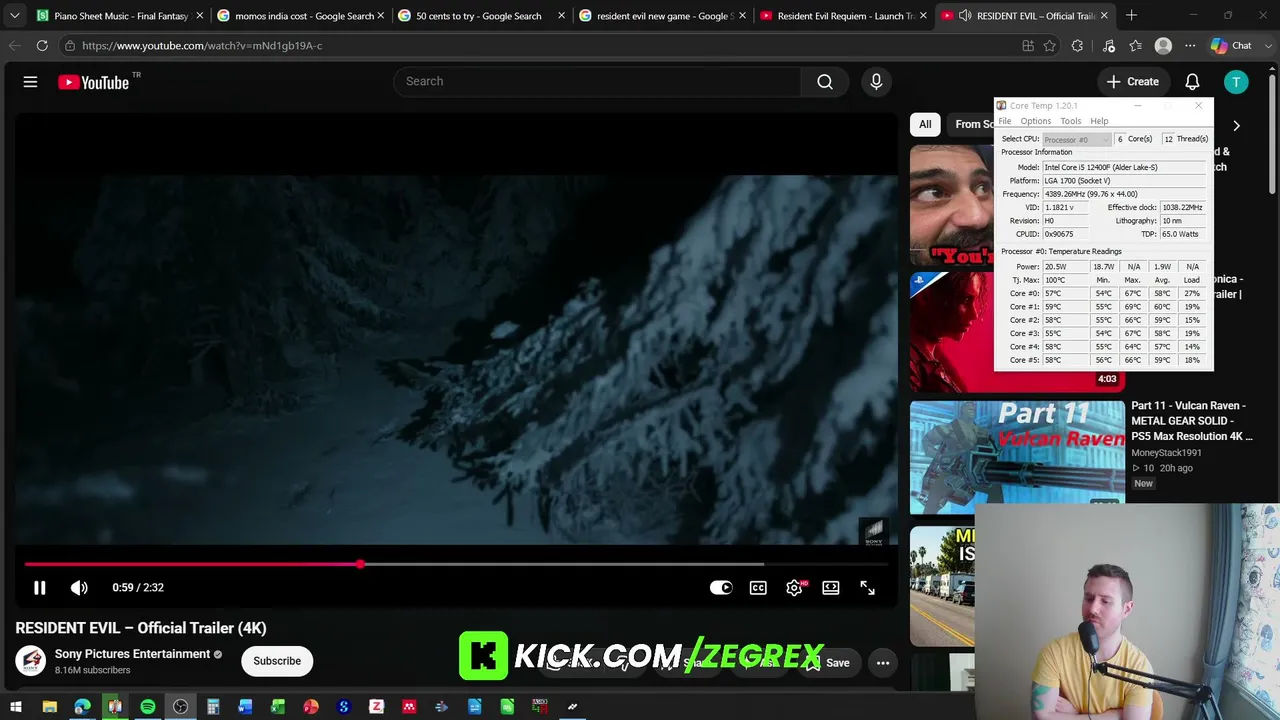Open PowerPoint from the taskbar
Viewport: 1280px width, 720px height.
(x=311, y=708)
